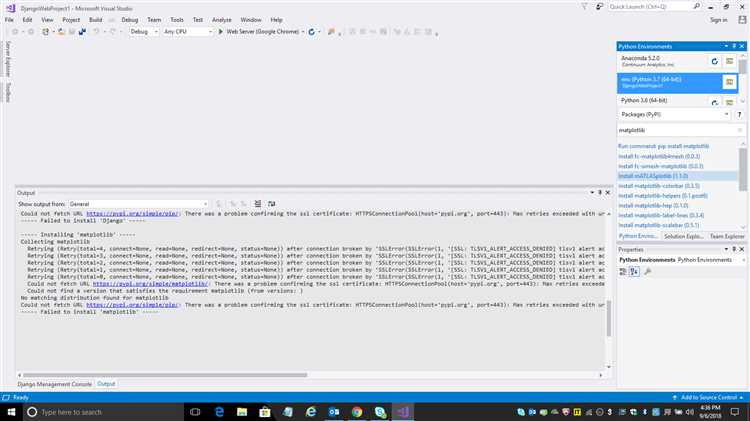The height and width of the screenshot is (421, 750).
Task: Click the Output vertical scrollbar thumb
Action: pos(608,319)
